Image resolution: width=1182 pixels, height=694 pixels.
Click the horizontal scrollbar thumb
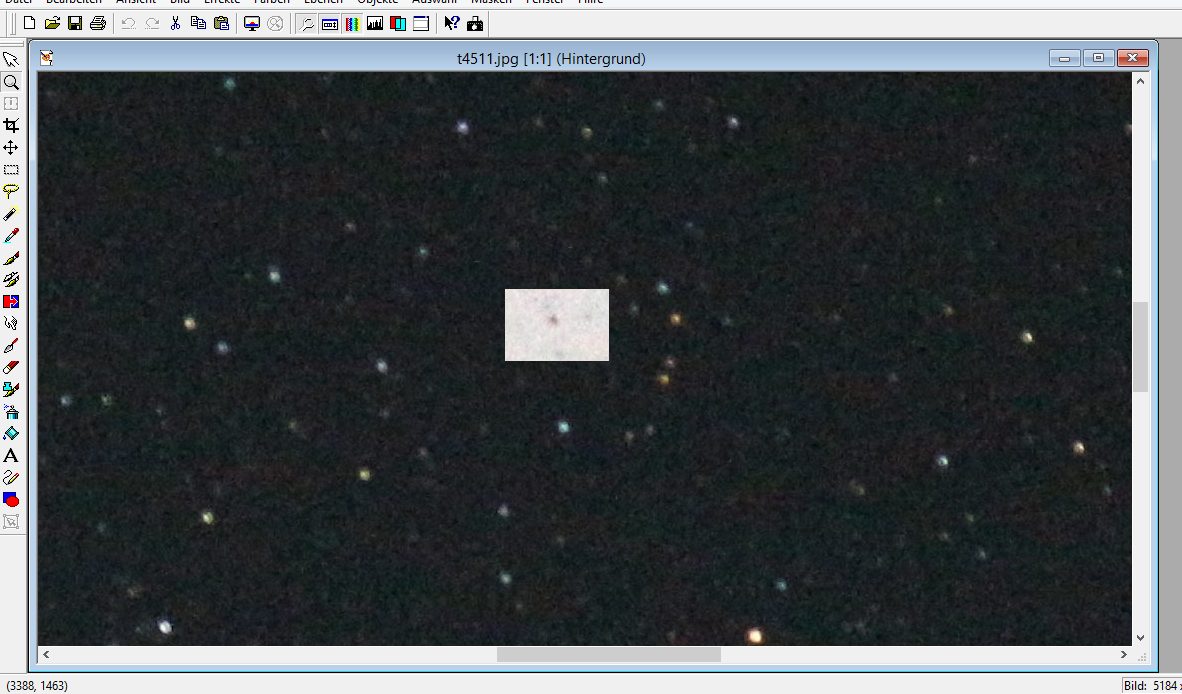click(608, 654)
